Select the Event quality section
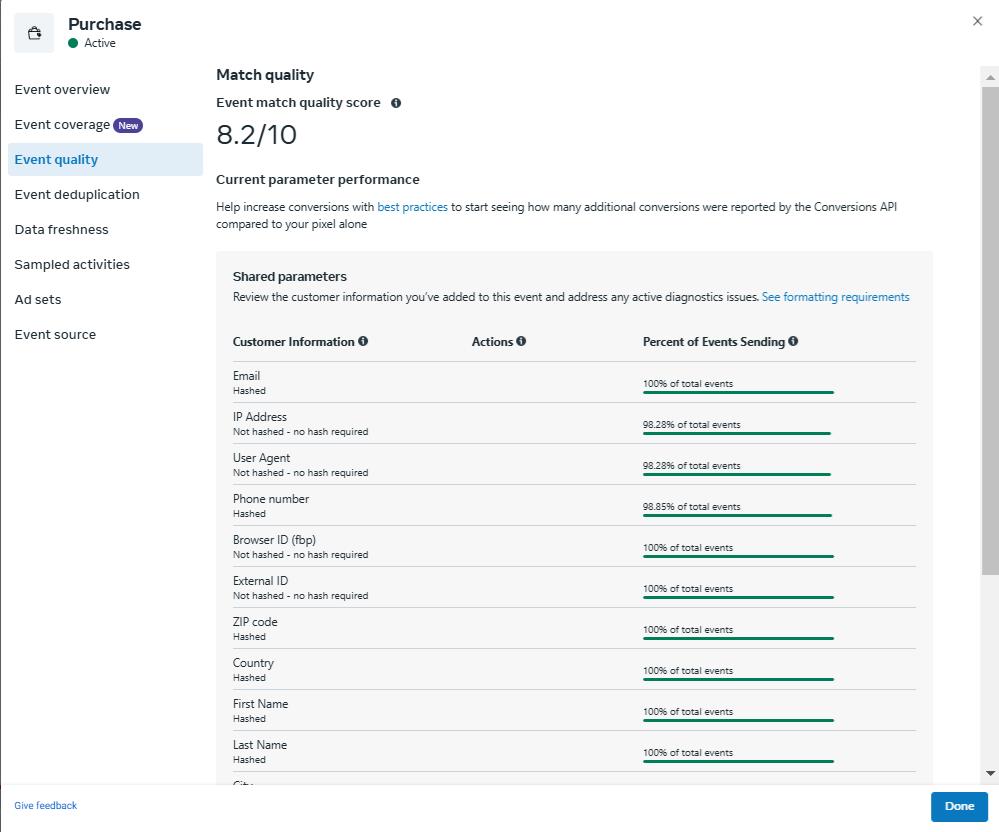This screenshot has width=999, height=832. click(105, 160)
